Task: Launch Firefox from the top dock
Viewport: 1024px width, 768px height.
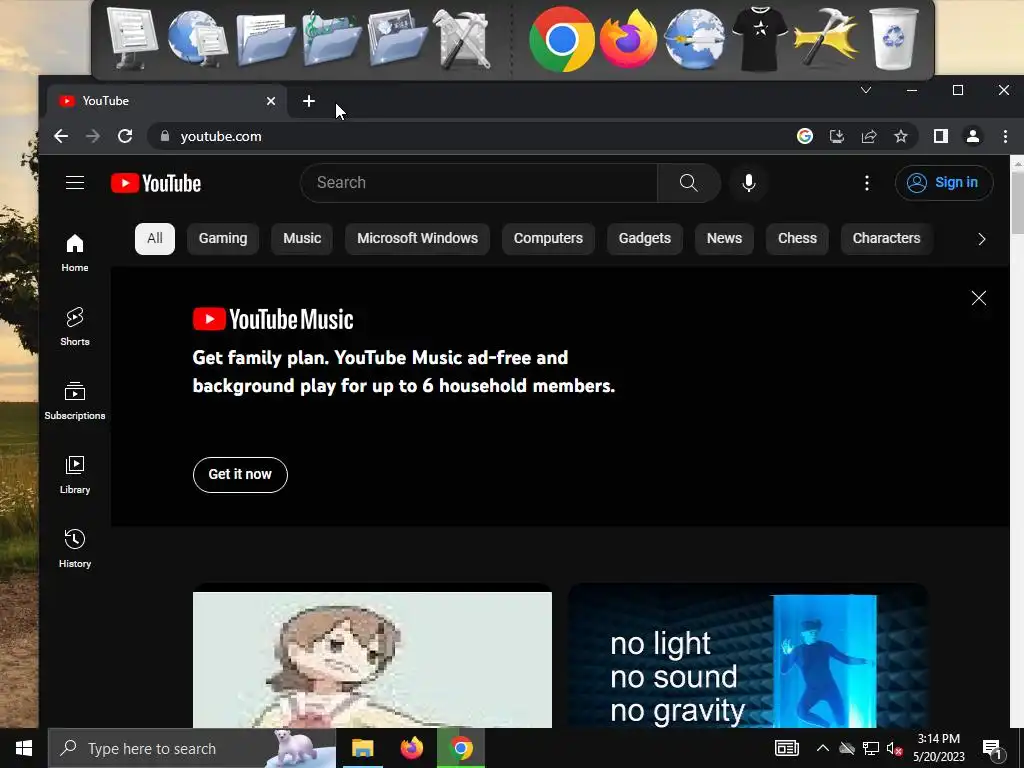Action: [628, 39]
